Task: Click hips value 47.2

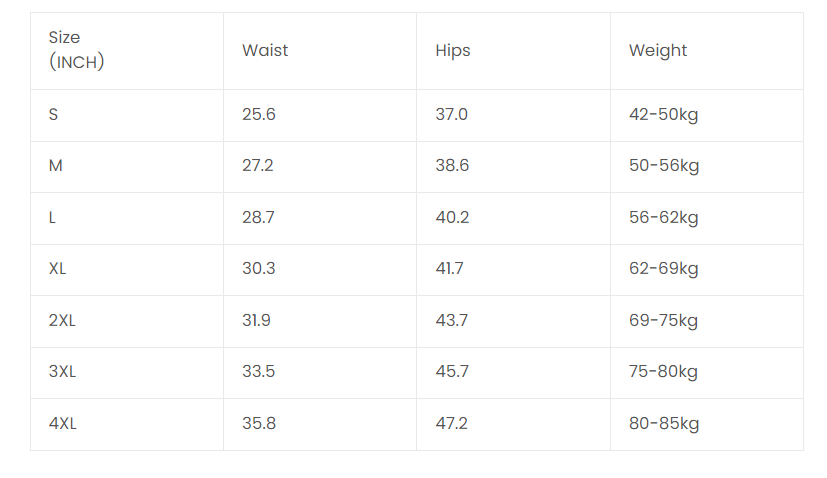Action: point(452,424)
